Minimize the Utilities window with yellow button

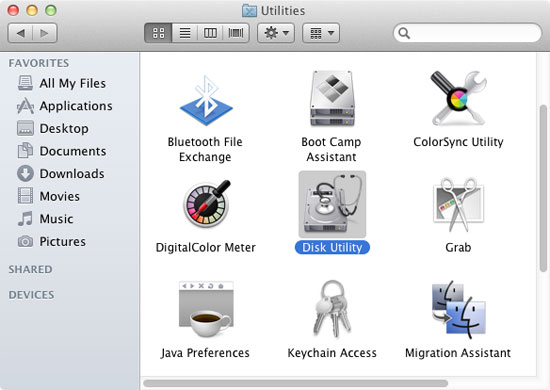[x=32, y=10]
